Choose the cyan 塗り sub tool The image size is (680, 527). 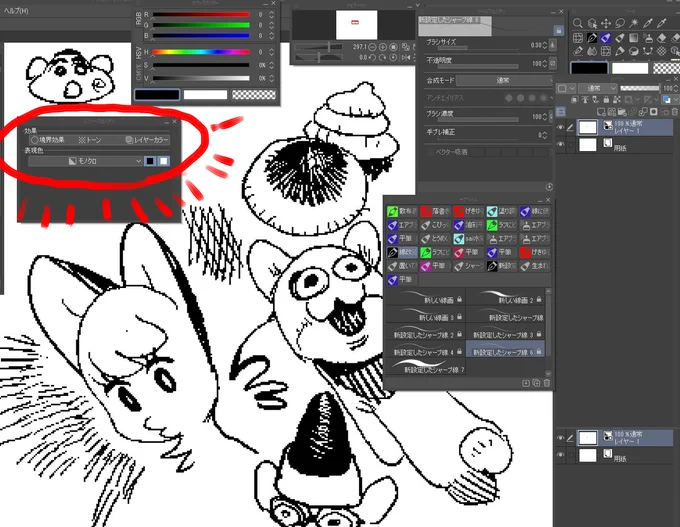tap(502, 211)
